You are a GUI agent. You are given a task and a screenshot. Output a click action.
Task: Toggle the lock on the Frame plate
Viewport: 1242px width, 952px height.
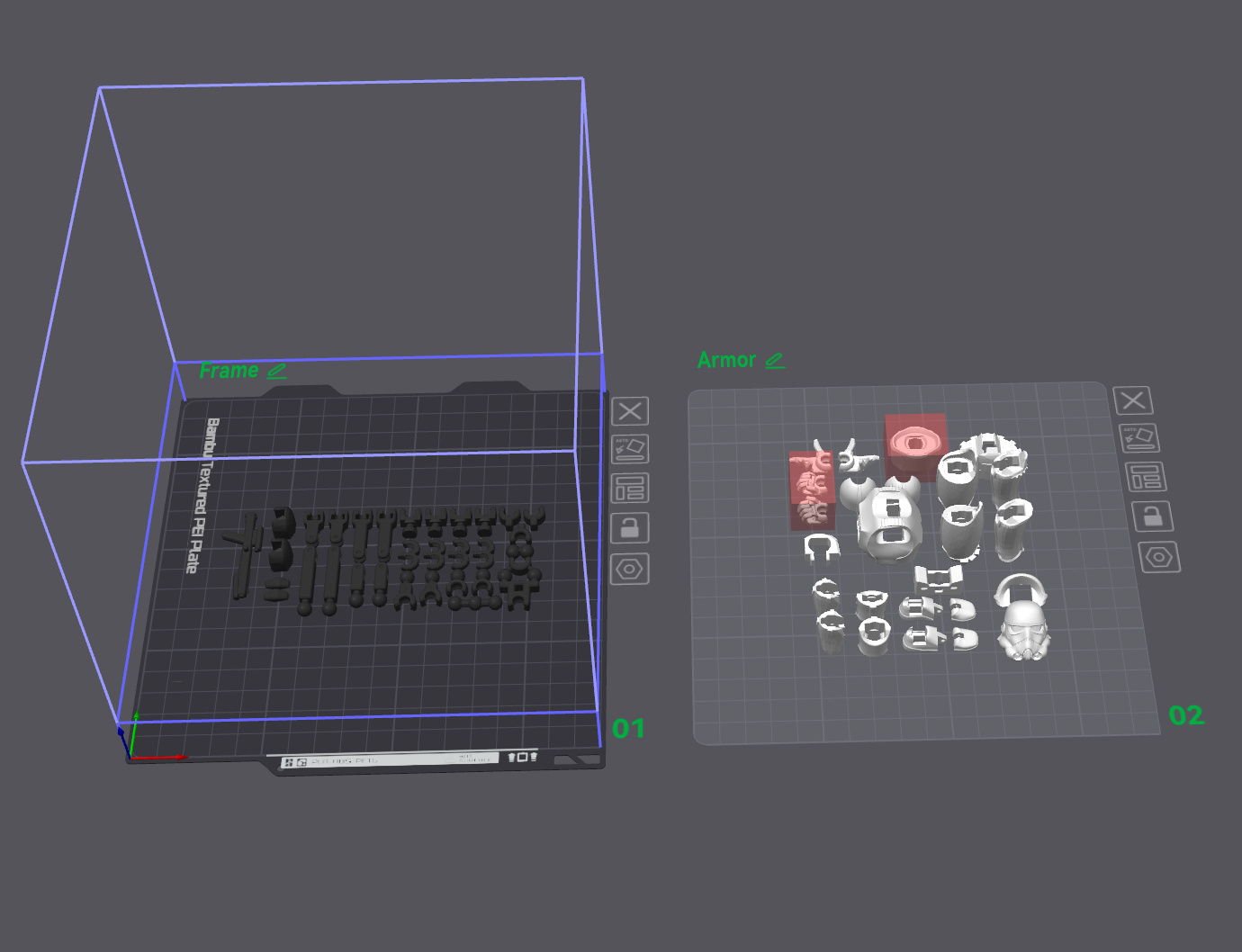click(630, 528)
